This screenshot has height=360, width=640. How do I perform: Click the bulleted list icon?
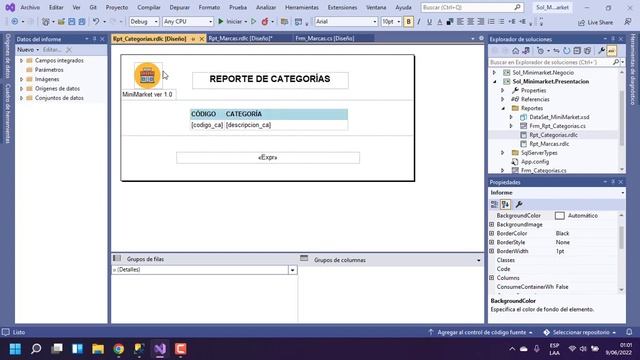click(x=502, y=22)
